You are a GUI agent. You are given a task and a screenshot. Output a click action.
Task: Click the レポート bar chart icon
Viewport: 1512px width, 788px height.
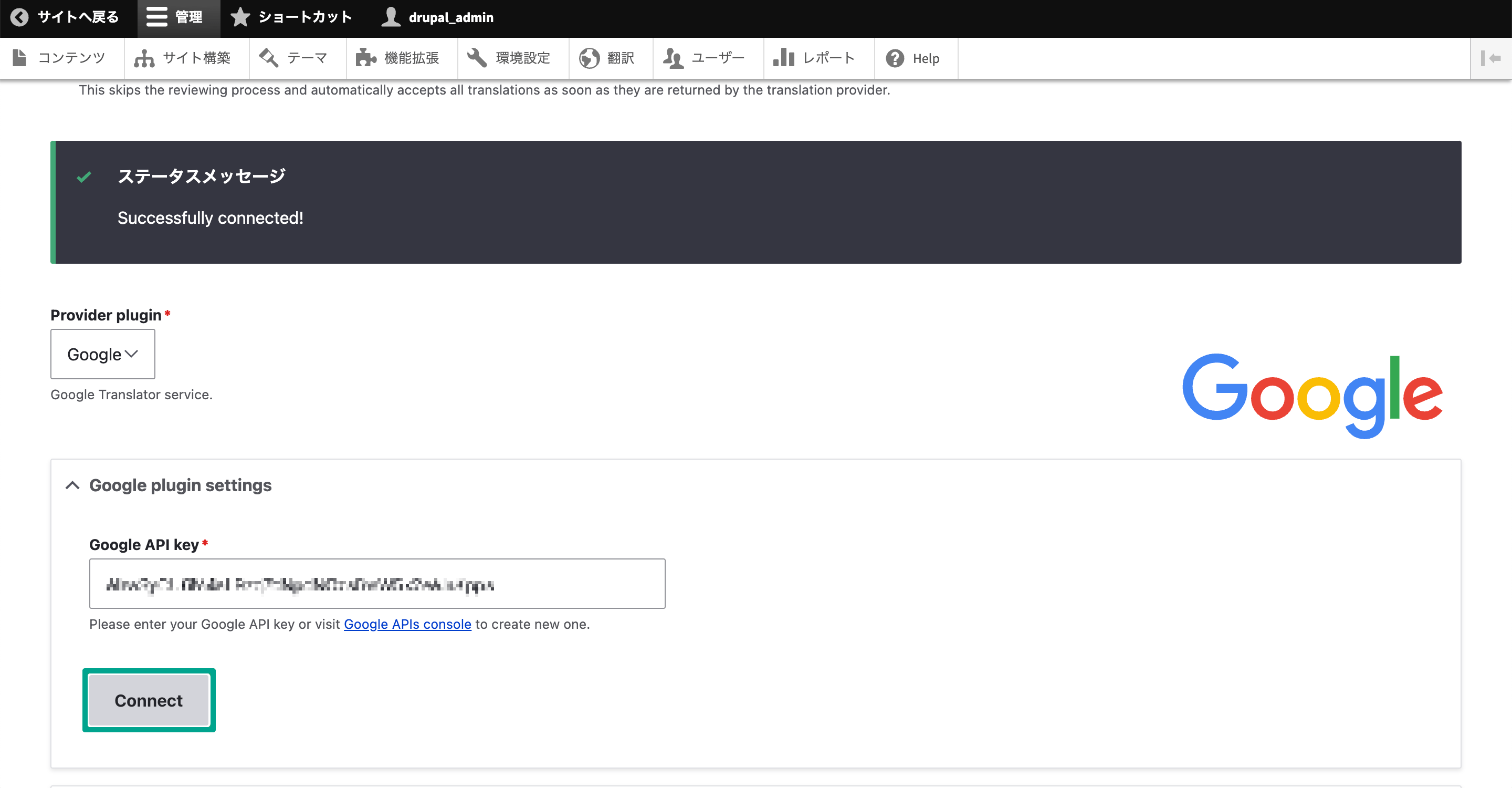click(784, 58)
